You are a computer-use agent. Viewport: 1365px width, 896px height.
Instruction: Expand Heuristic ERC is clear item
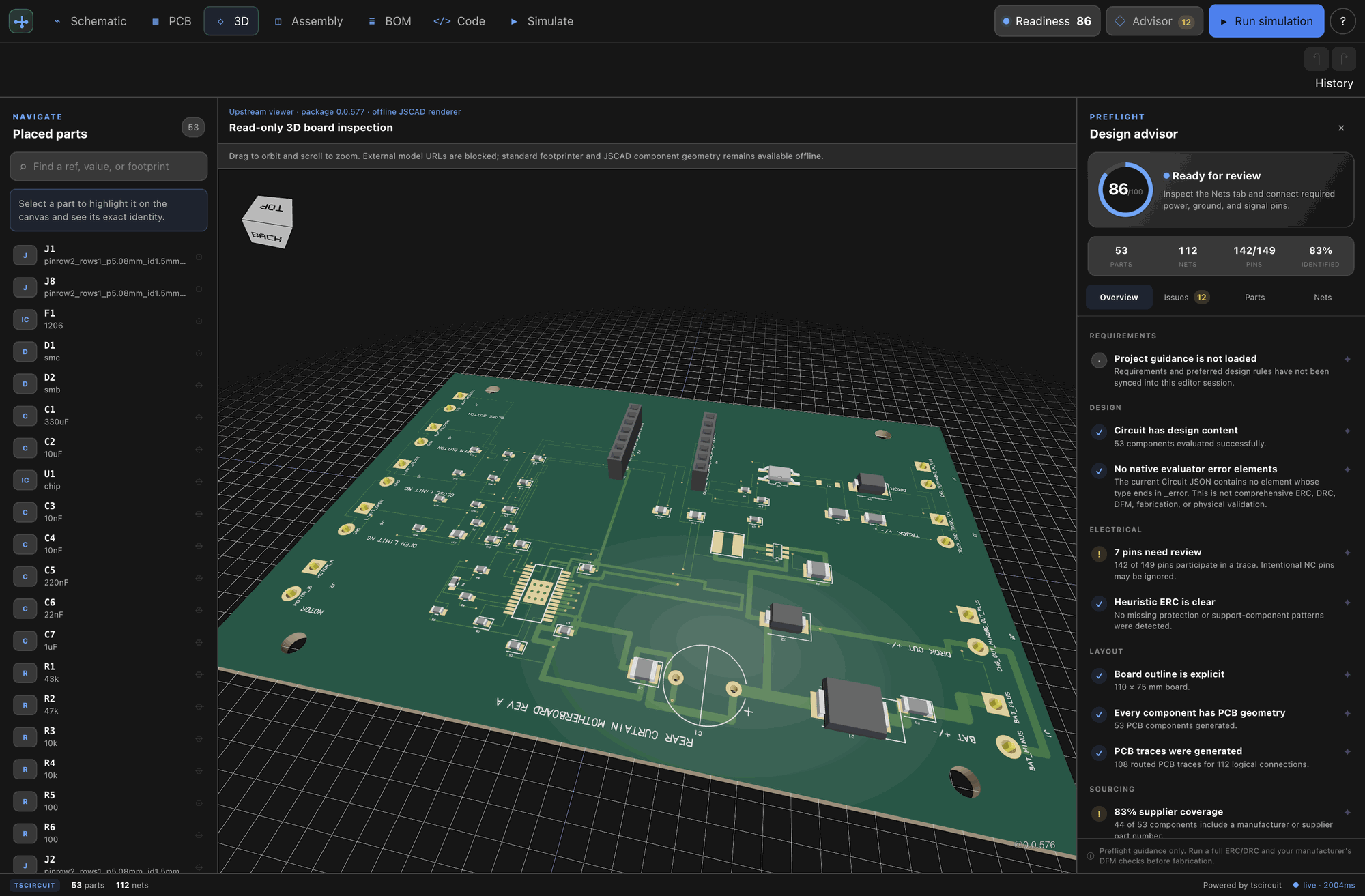point(1221,613)
